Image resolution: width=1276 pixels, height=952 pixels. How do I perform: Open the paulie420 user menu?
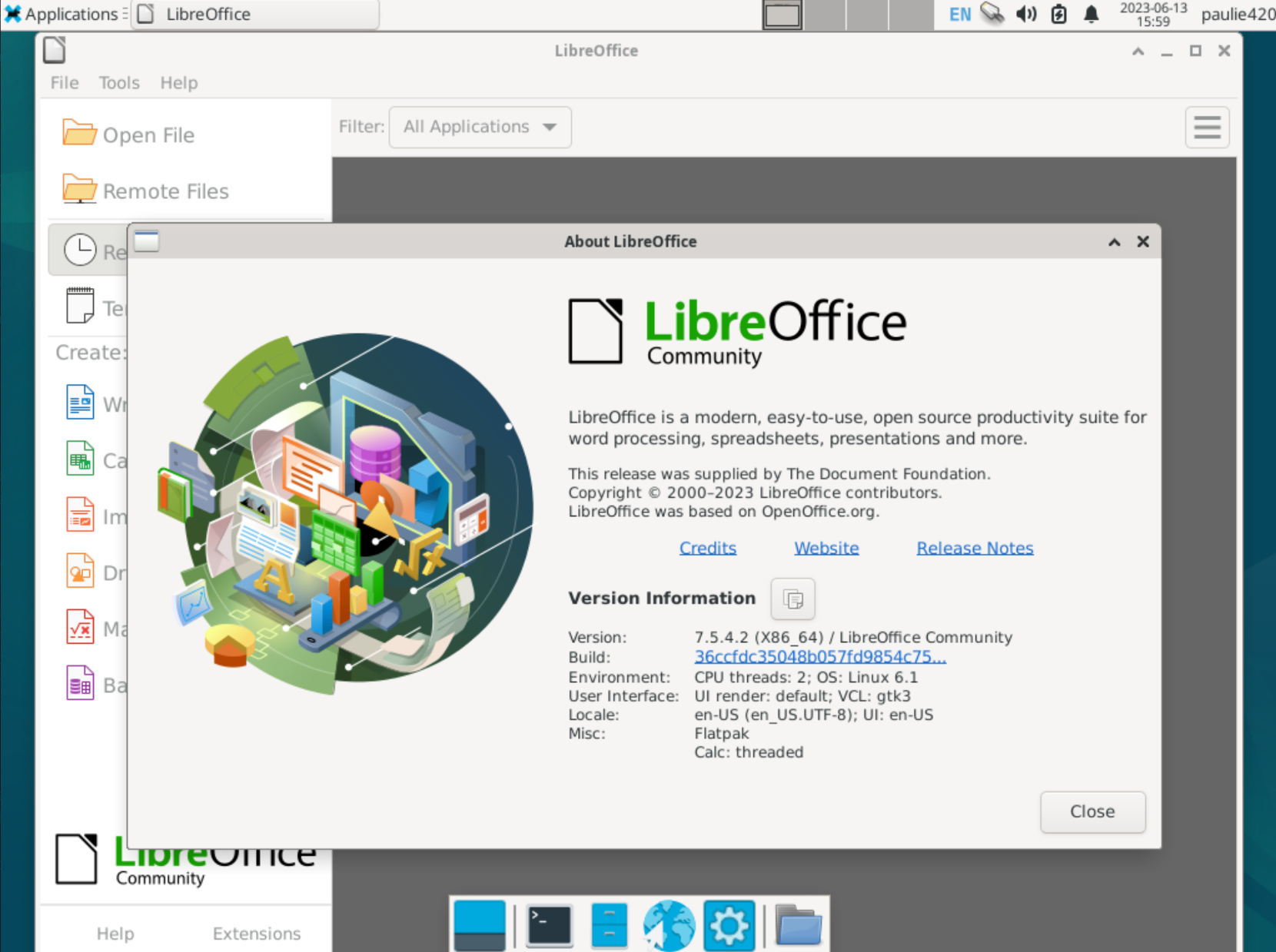click(1238, 14)
